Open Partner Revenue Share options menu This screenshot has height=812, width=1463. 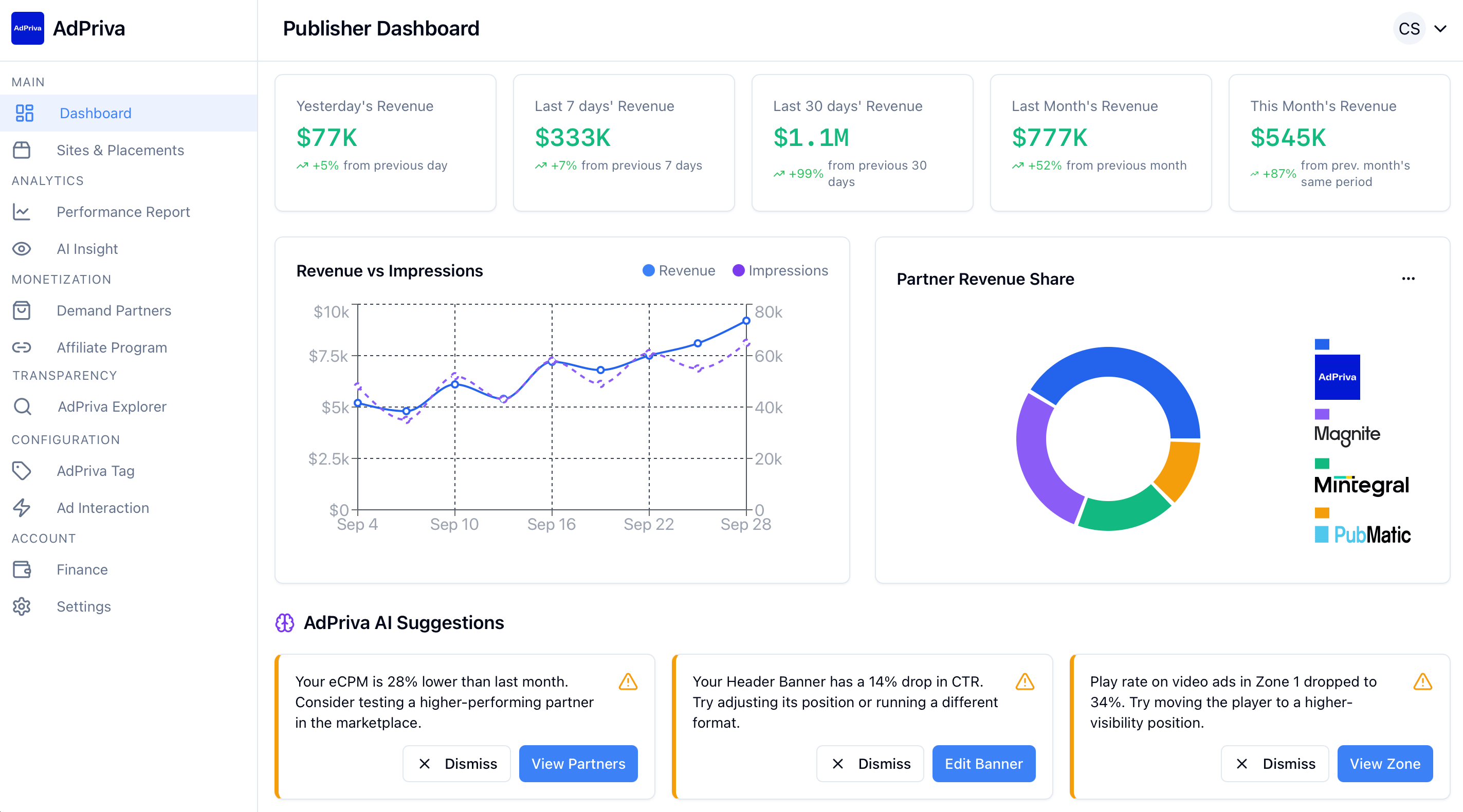(x=1408, y=279)
